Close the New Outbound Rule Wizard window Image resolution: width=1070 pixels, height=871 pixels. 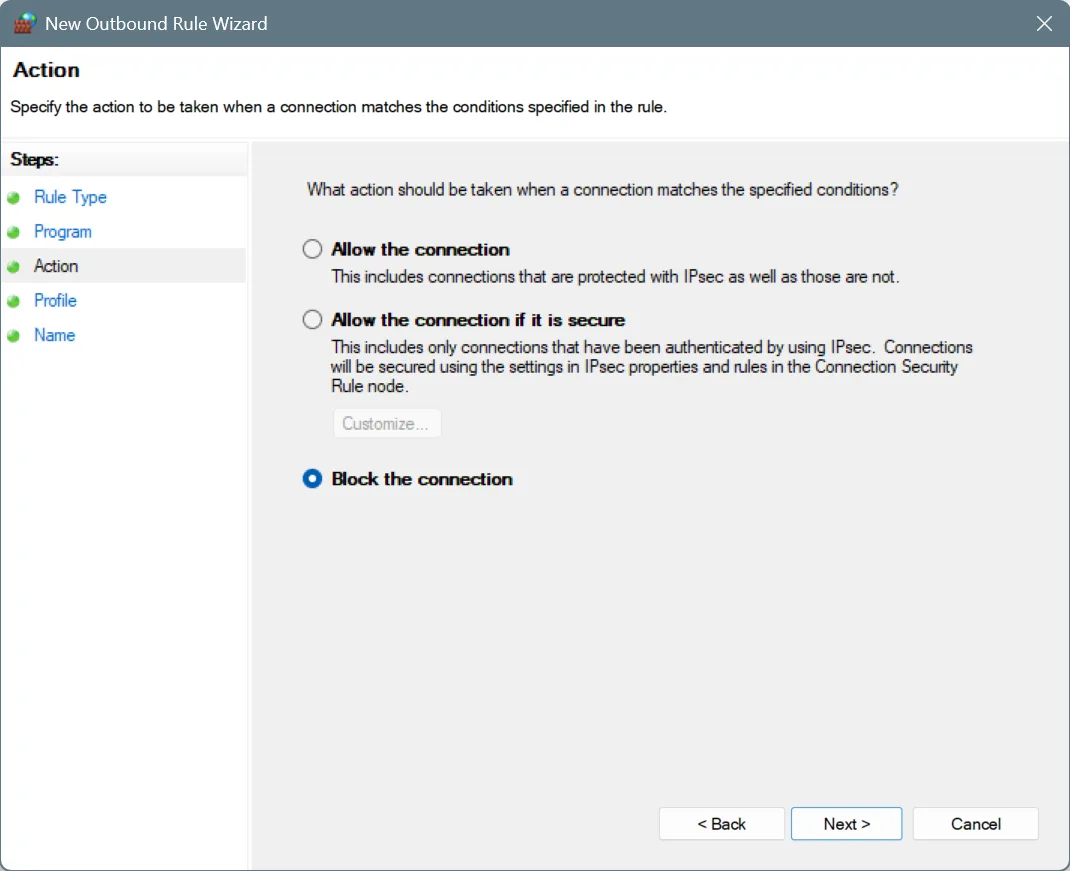coord(1044,23)
